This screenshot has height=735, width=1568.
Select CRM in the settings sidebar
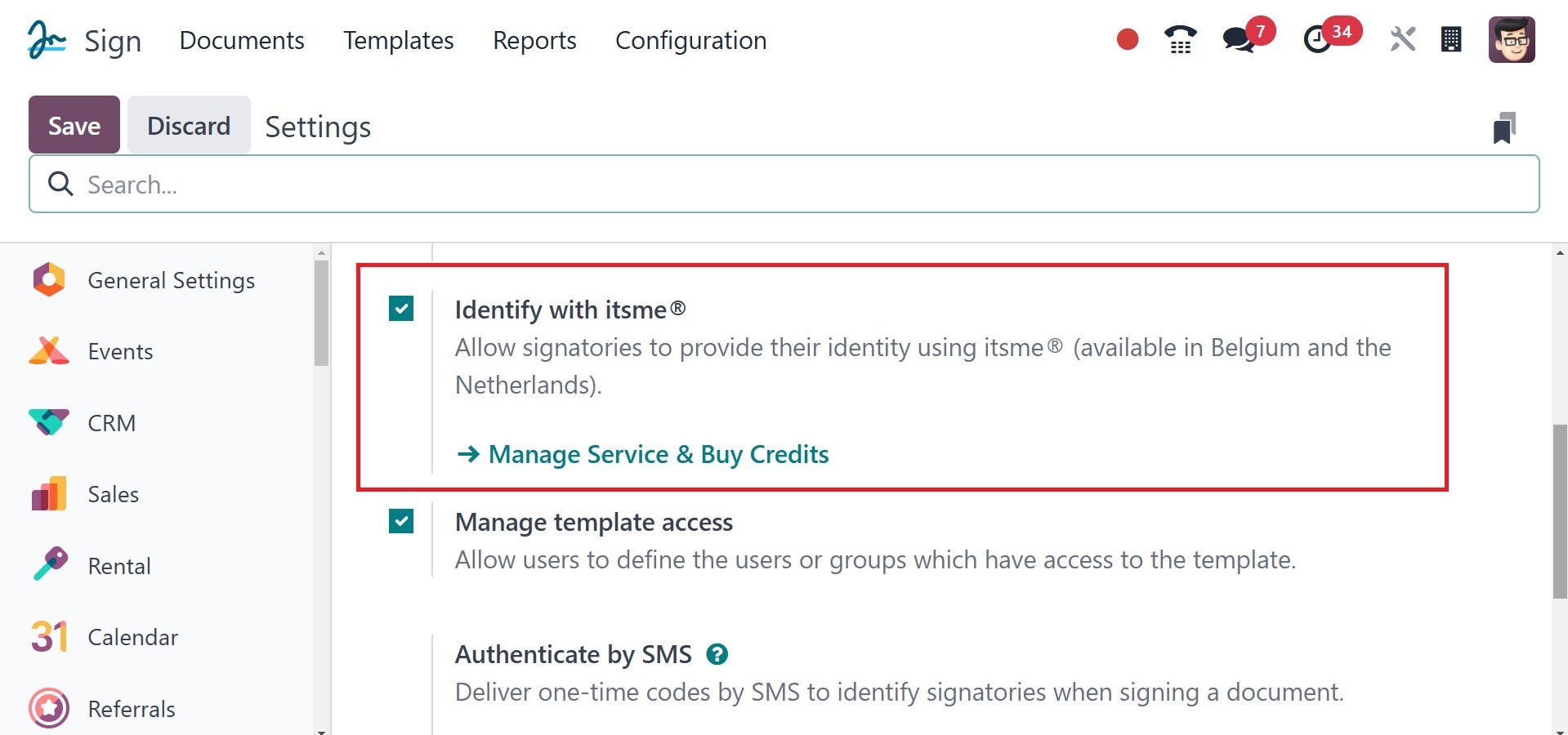[x=112, y=423]
